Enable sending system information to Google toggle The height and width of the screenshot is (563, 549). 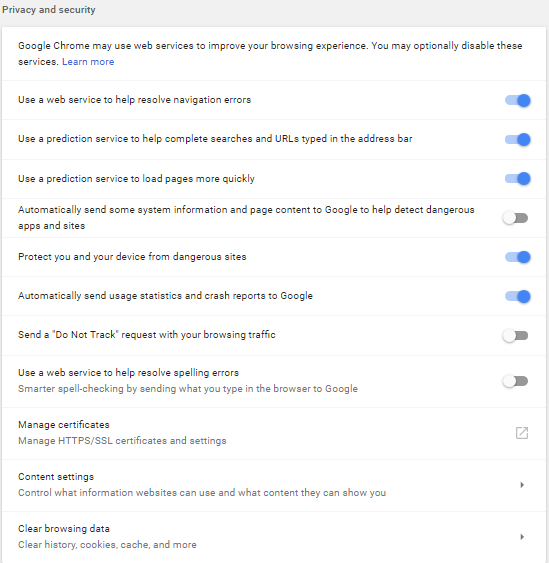(515, 218)
